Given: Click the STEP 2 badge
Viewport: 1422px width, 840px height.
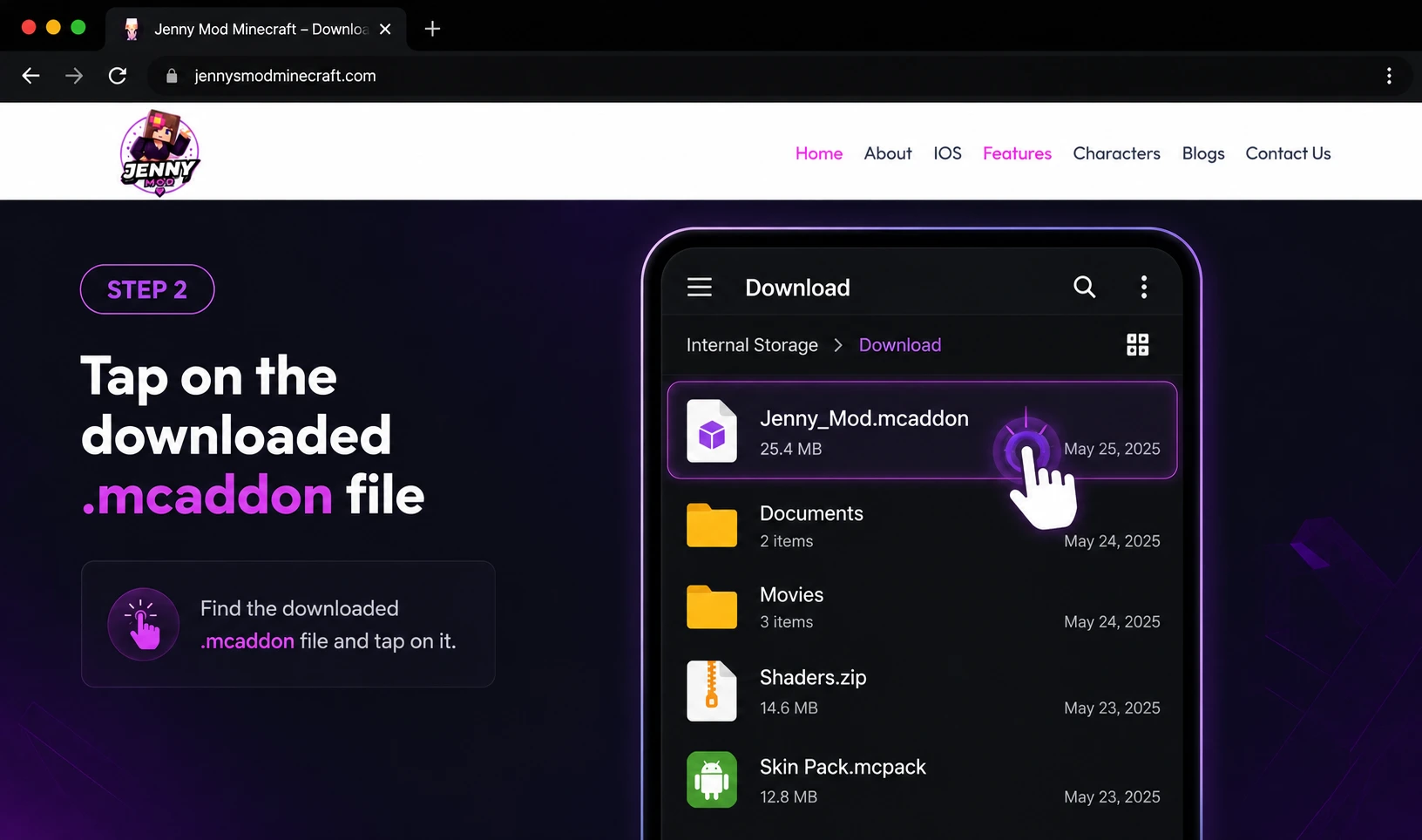Looking at the screenshot, I should (x=147, y=289).
